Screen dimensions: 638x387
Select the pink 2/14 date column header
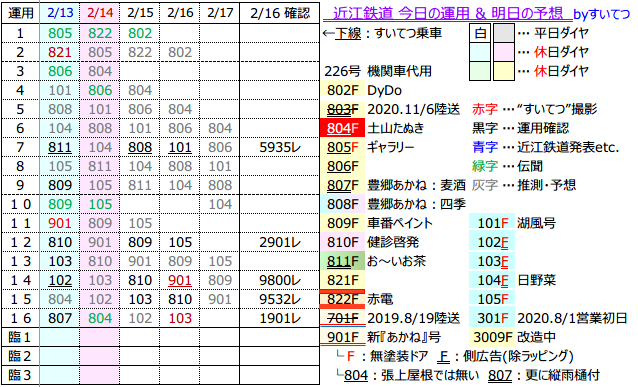100,13
